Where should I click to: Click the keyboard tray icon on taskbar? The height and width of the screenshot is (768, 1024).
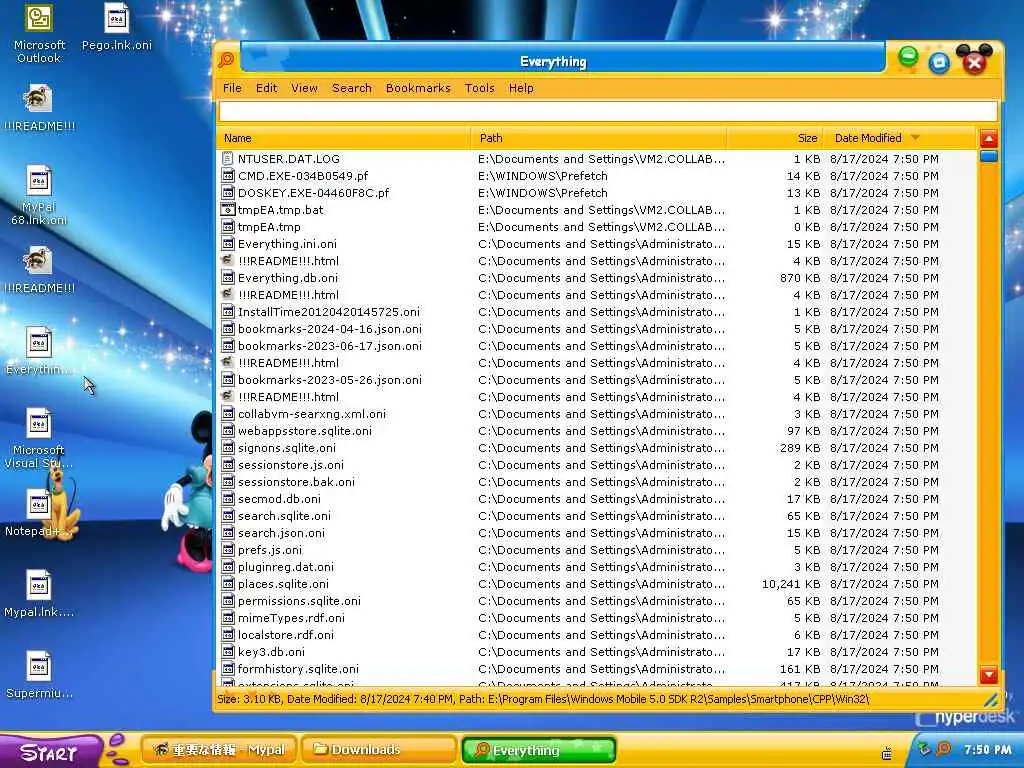pyautogui.click(x=887, y=754)
